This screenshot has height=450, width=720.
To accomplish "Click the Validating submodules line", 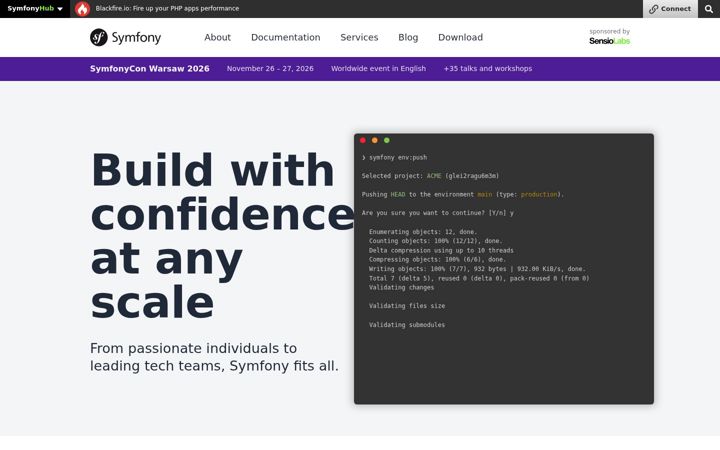I will click(x=407, y=325).
